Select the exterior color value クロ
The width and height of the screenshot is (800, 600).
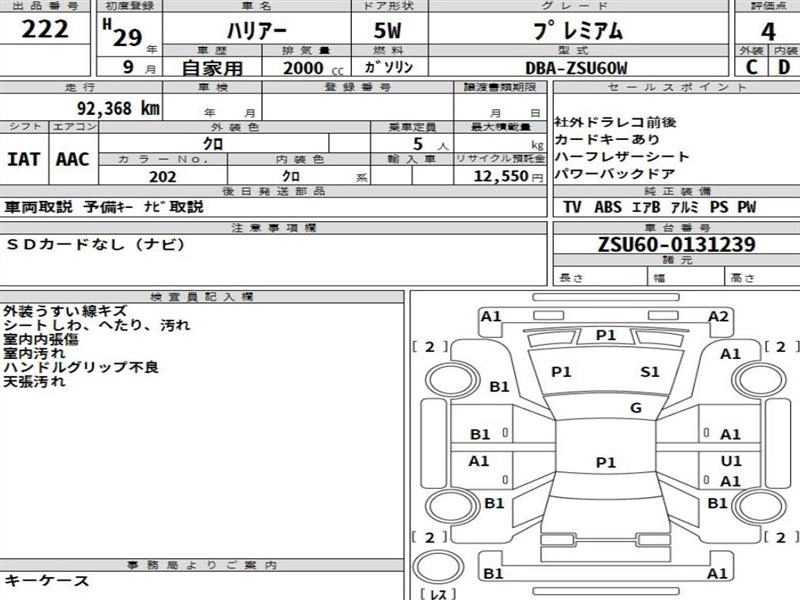pyautogui.click(x=213, y=143)
